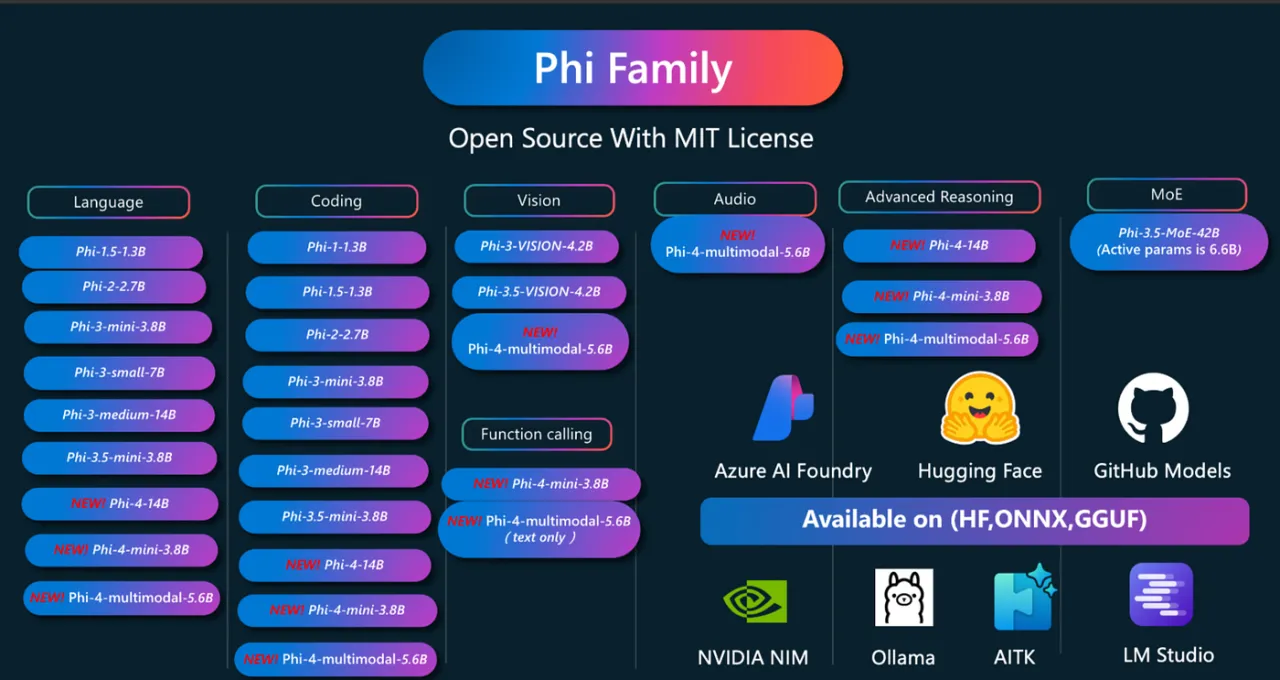
Task: Click the LM Studio purple logo icon
Action: coord(1161,595)
